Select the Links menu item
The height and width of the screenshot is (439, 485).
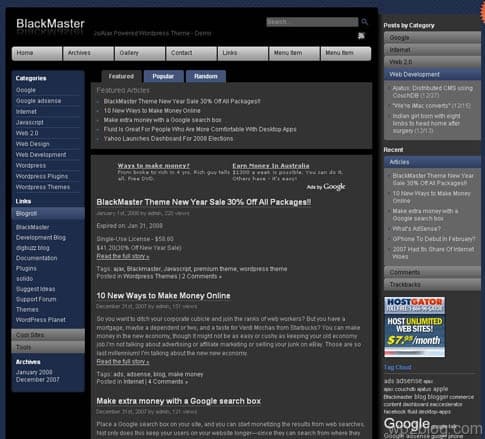point(243,53)
